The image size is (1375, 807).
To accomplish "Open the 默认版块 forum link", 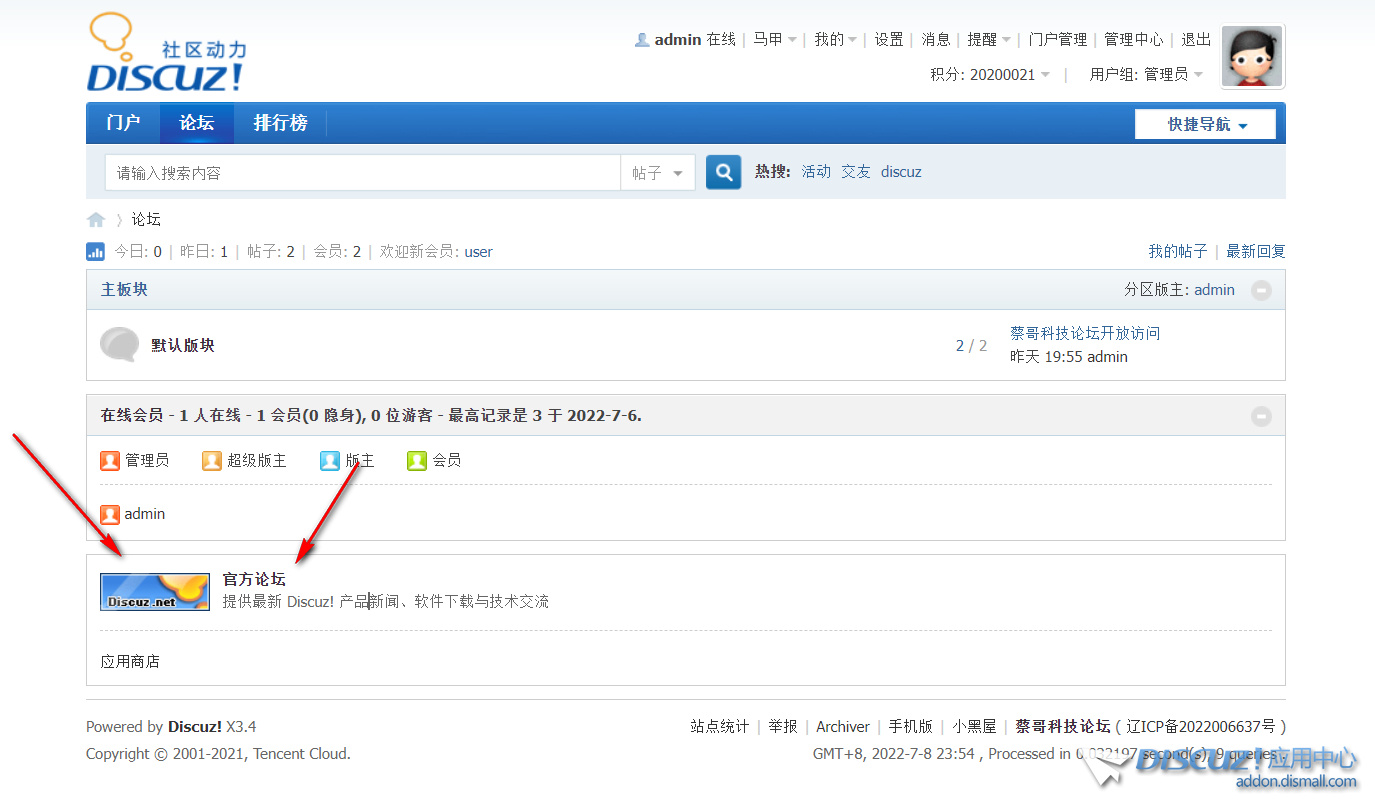I will (183, 345).
